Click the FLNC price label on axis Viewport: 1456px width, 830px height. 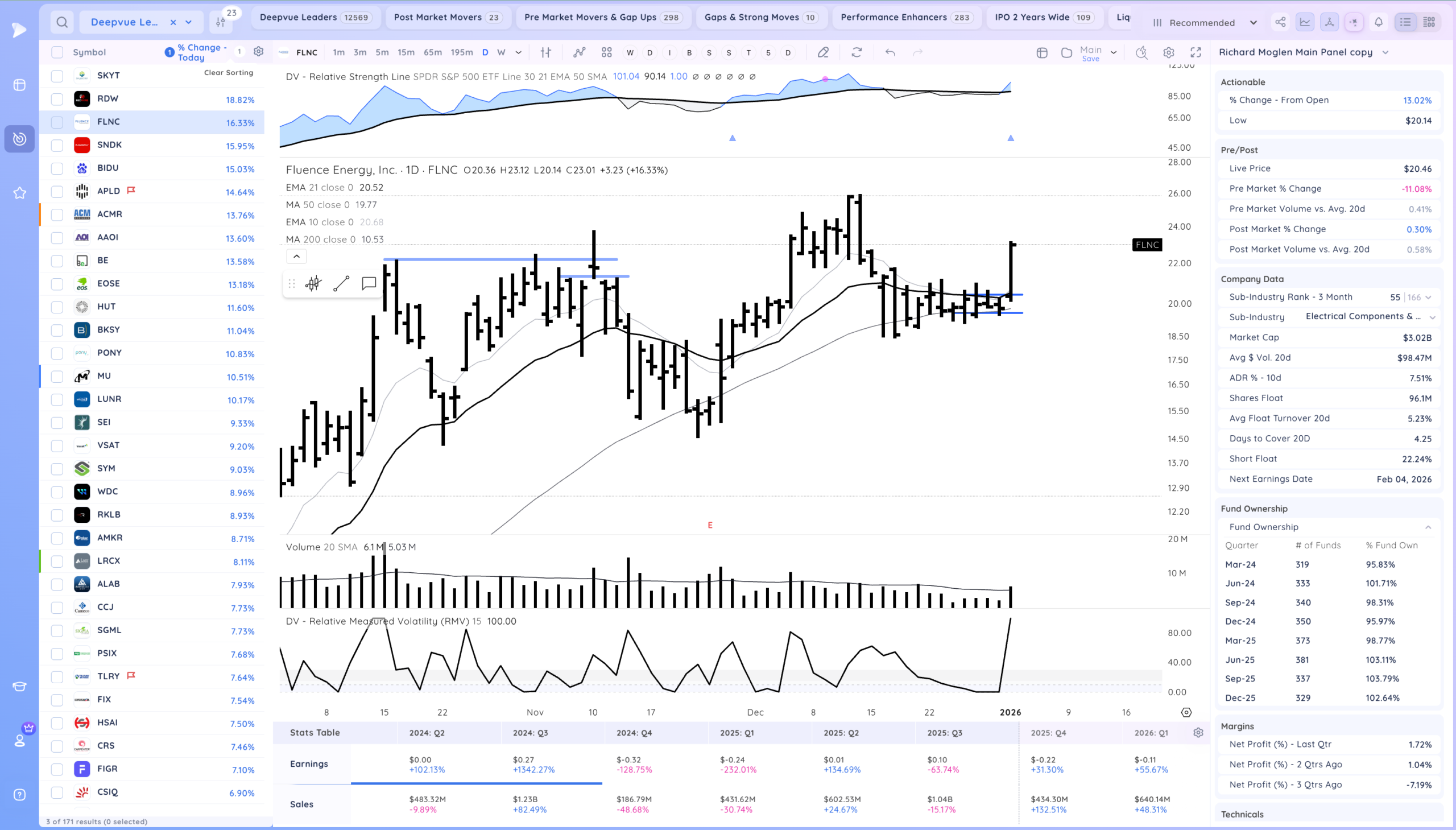point(1146,245)
